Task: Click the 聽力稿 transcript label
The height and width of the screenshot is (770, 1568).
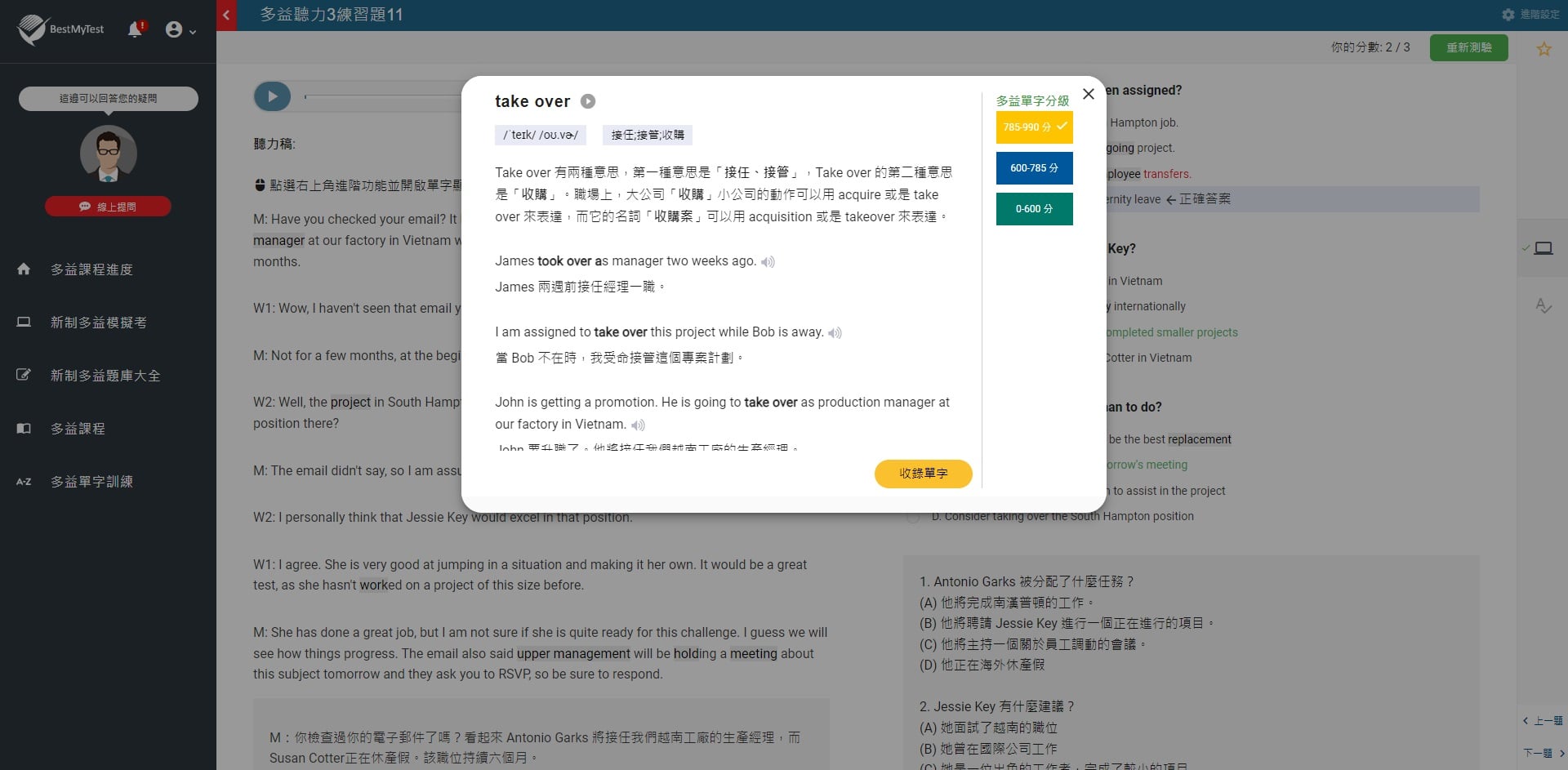Action: coord(274,144)
